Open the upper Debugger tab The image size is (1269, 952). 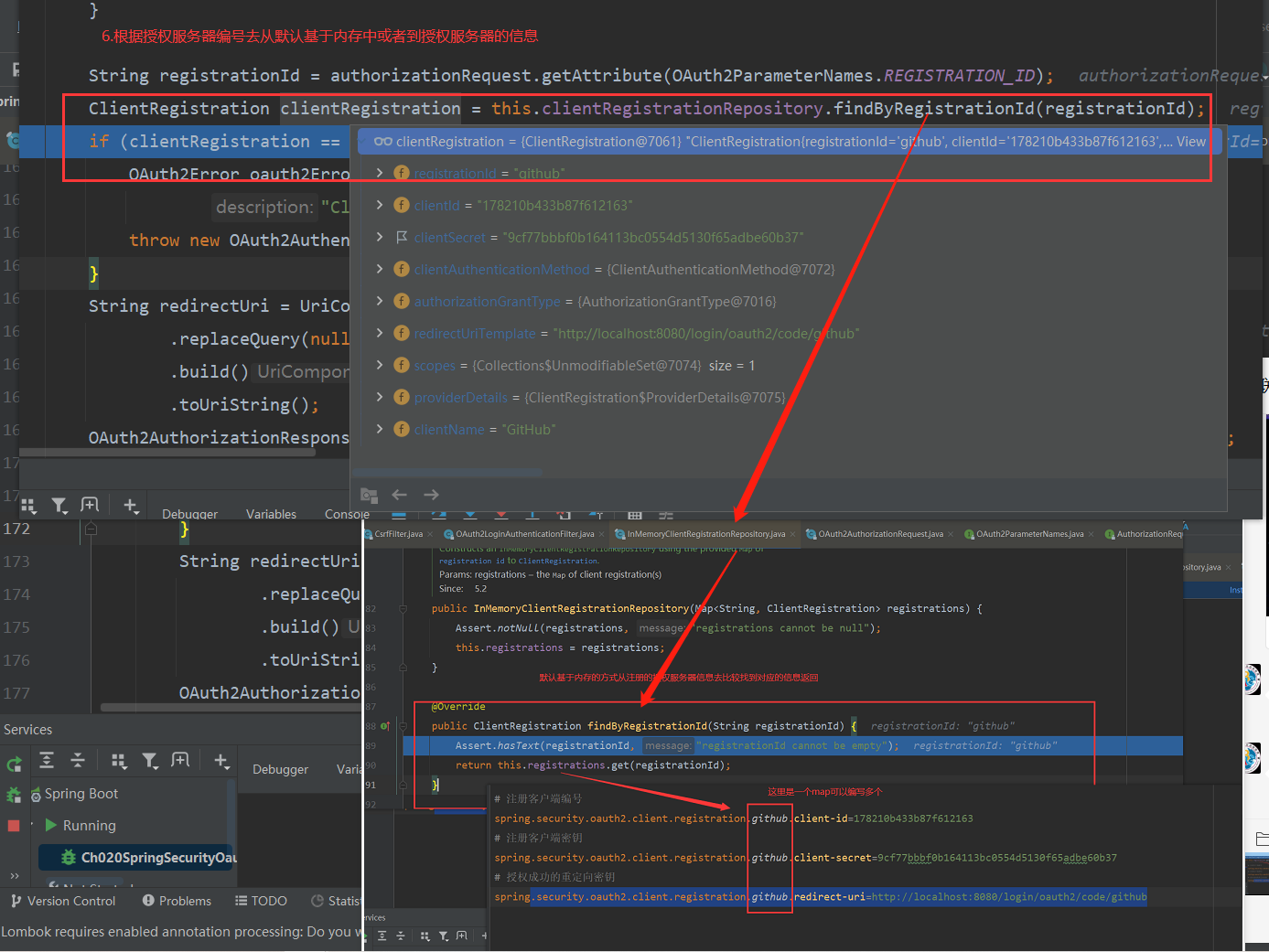(189, 514)
